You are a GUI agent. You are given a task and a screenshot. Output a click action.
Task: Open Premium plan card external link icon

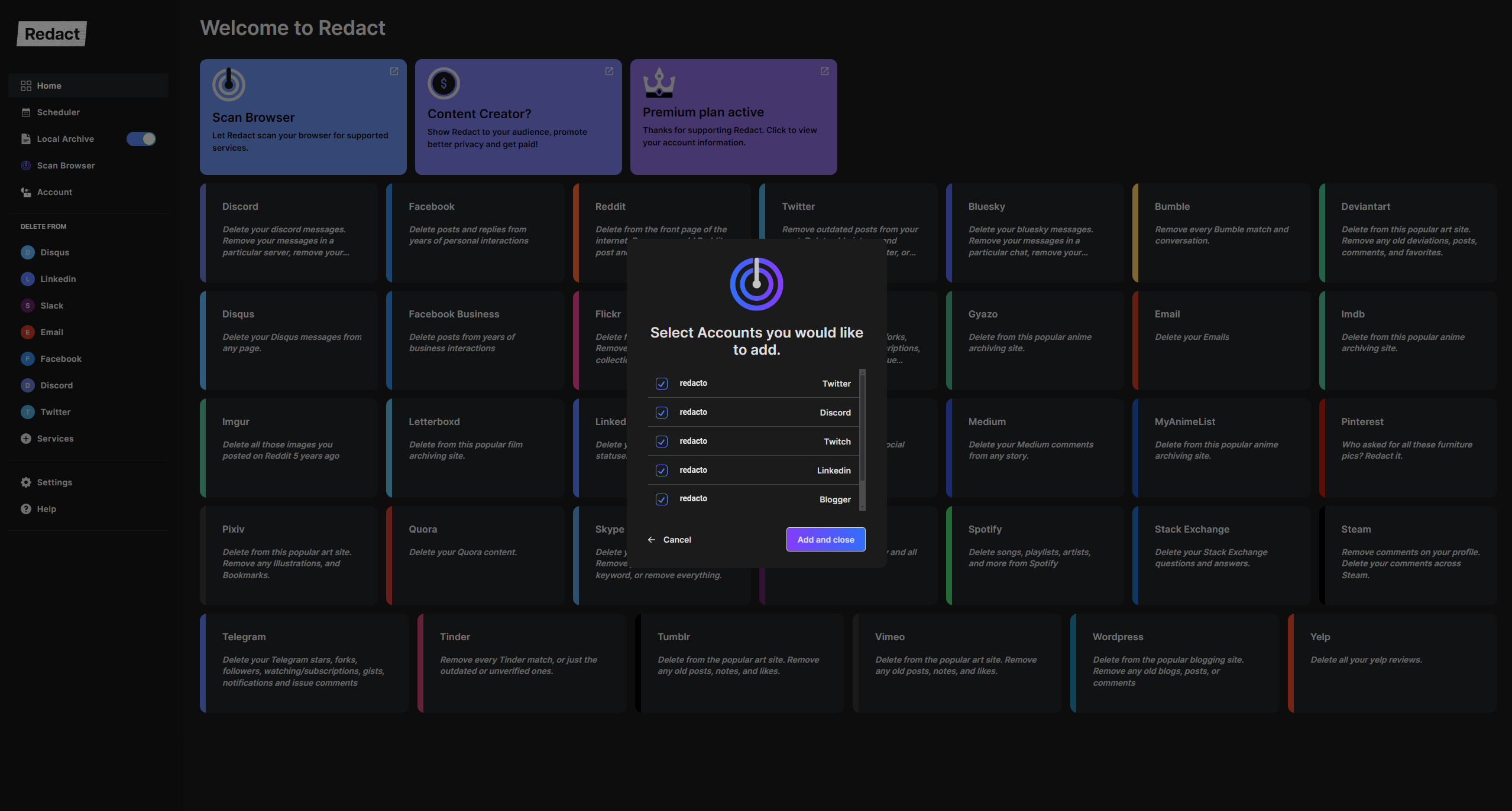coord(824,72)
